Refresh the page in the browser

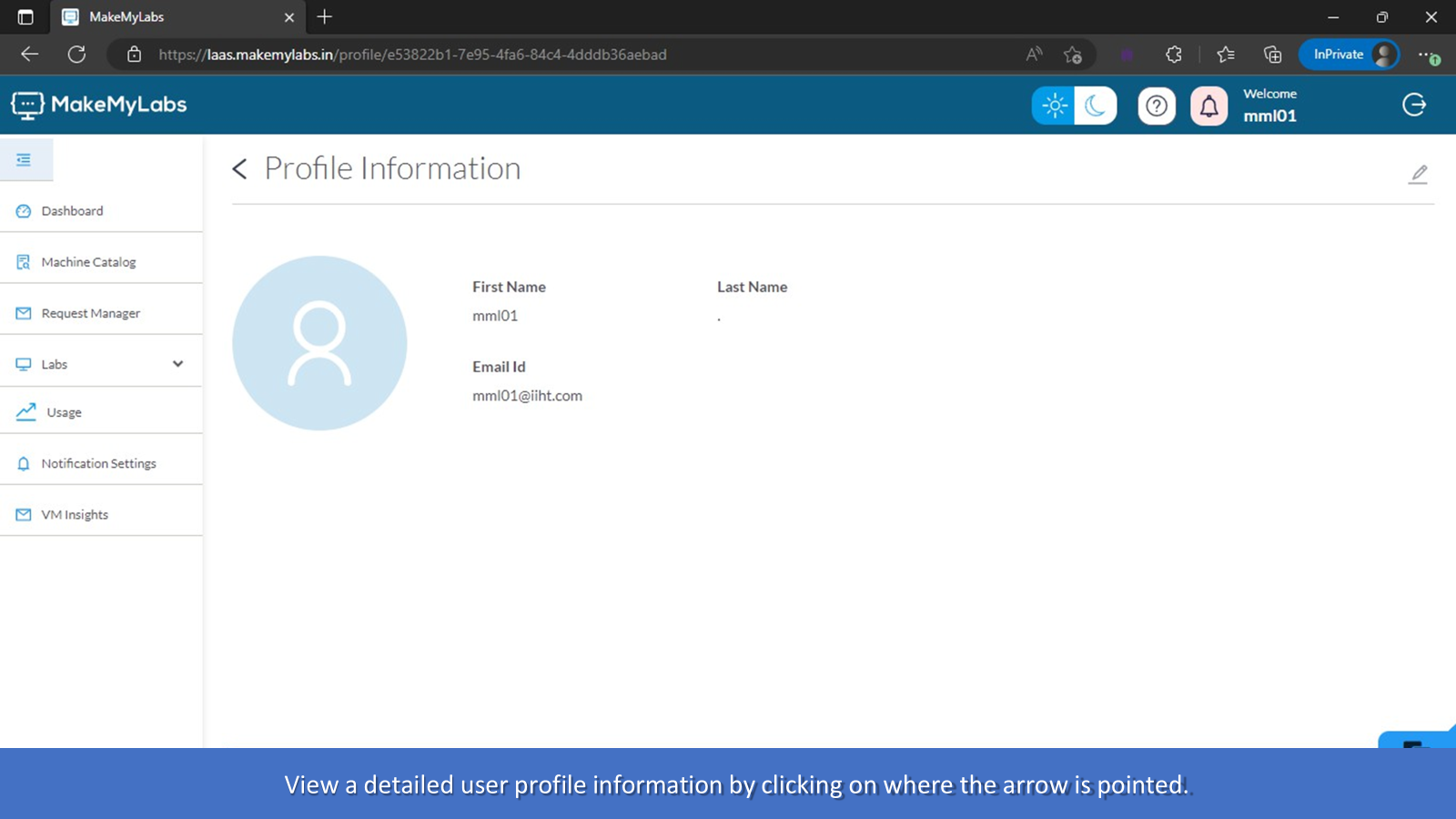[x=77, y=55]
